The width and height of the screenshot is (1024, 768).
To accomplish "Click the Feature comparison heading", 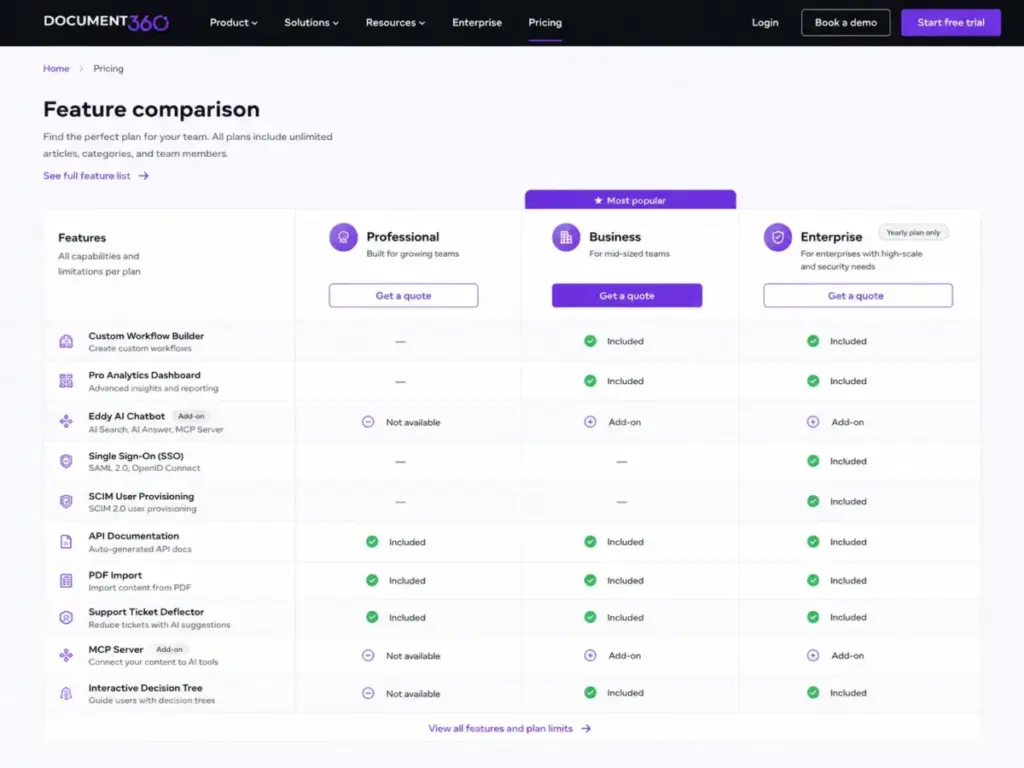I will pos(152,109).
